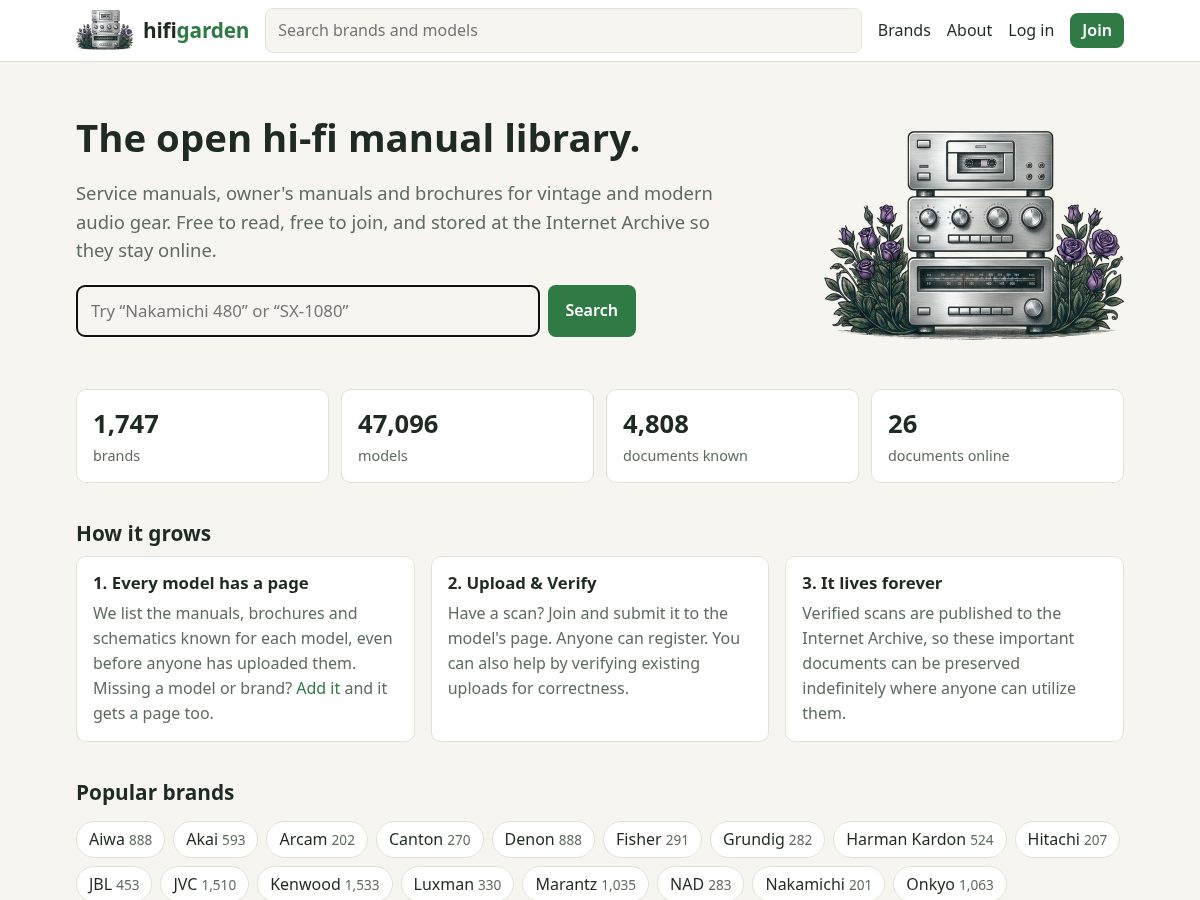Click the hifigarden logo icon
Screen dimensions: 1200x900
[105, 30]
